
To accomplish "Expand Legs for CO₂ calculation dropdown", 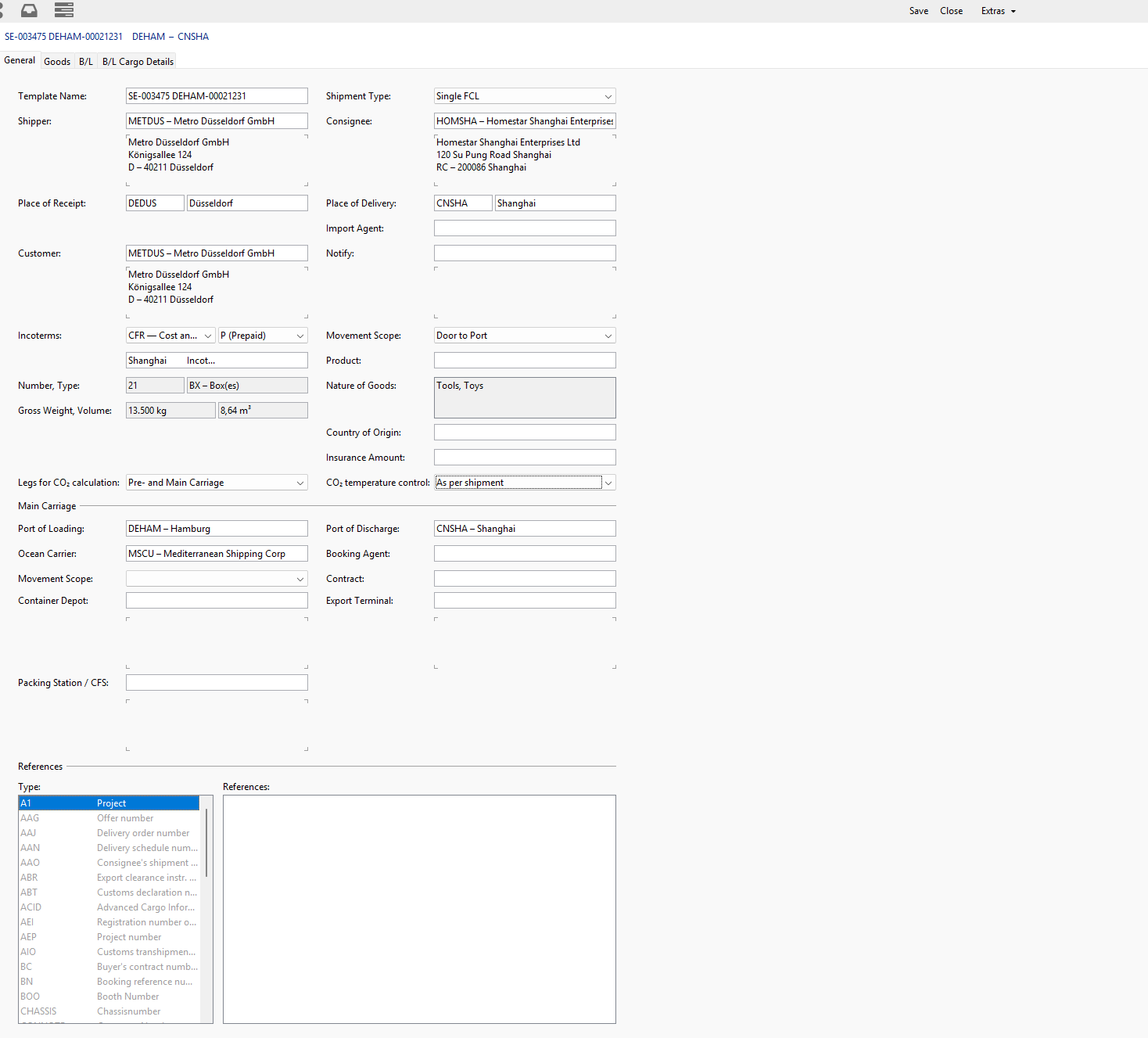I will point(300,483).
